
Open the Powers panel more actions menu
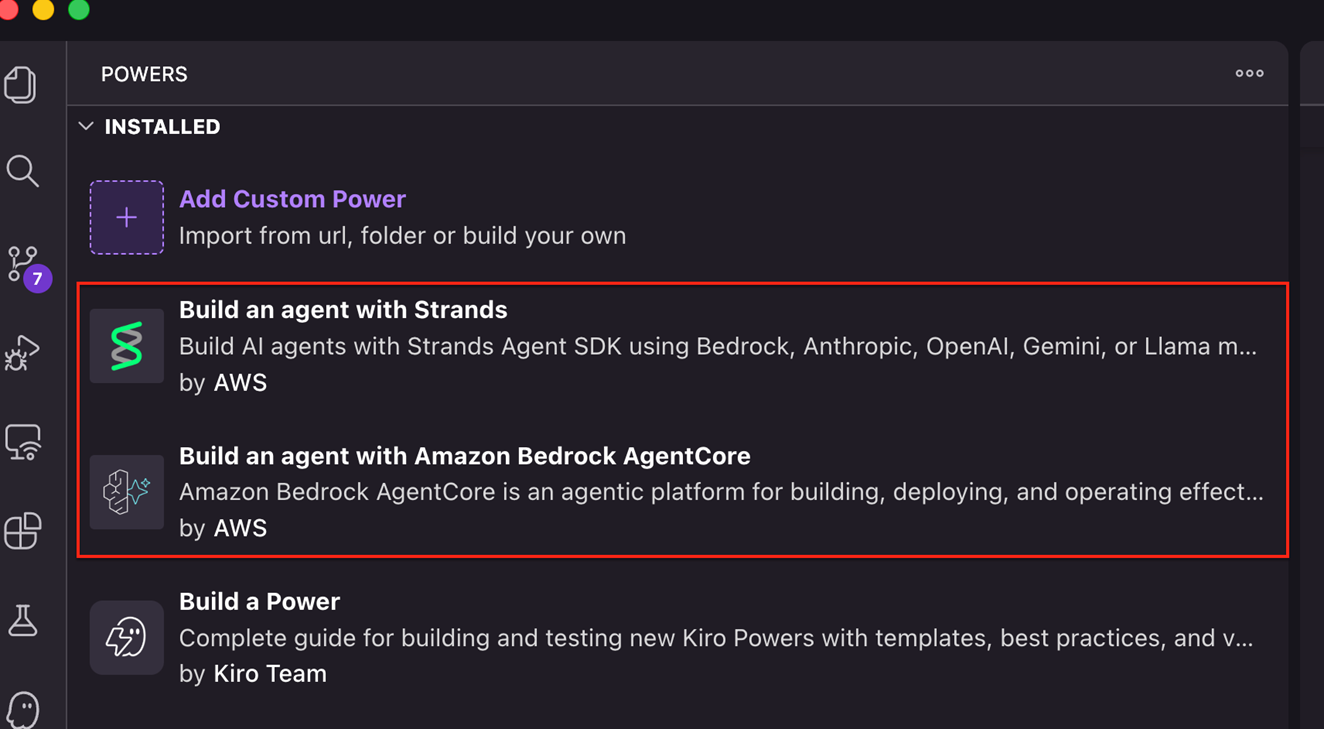tap(1249, 74)
